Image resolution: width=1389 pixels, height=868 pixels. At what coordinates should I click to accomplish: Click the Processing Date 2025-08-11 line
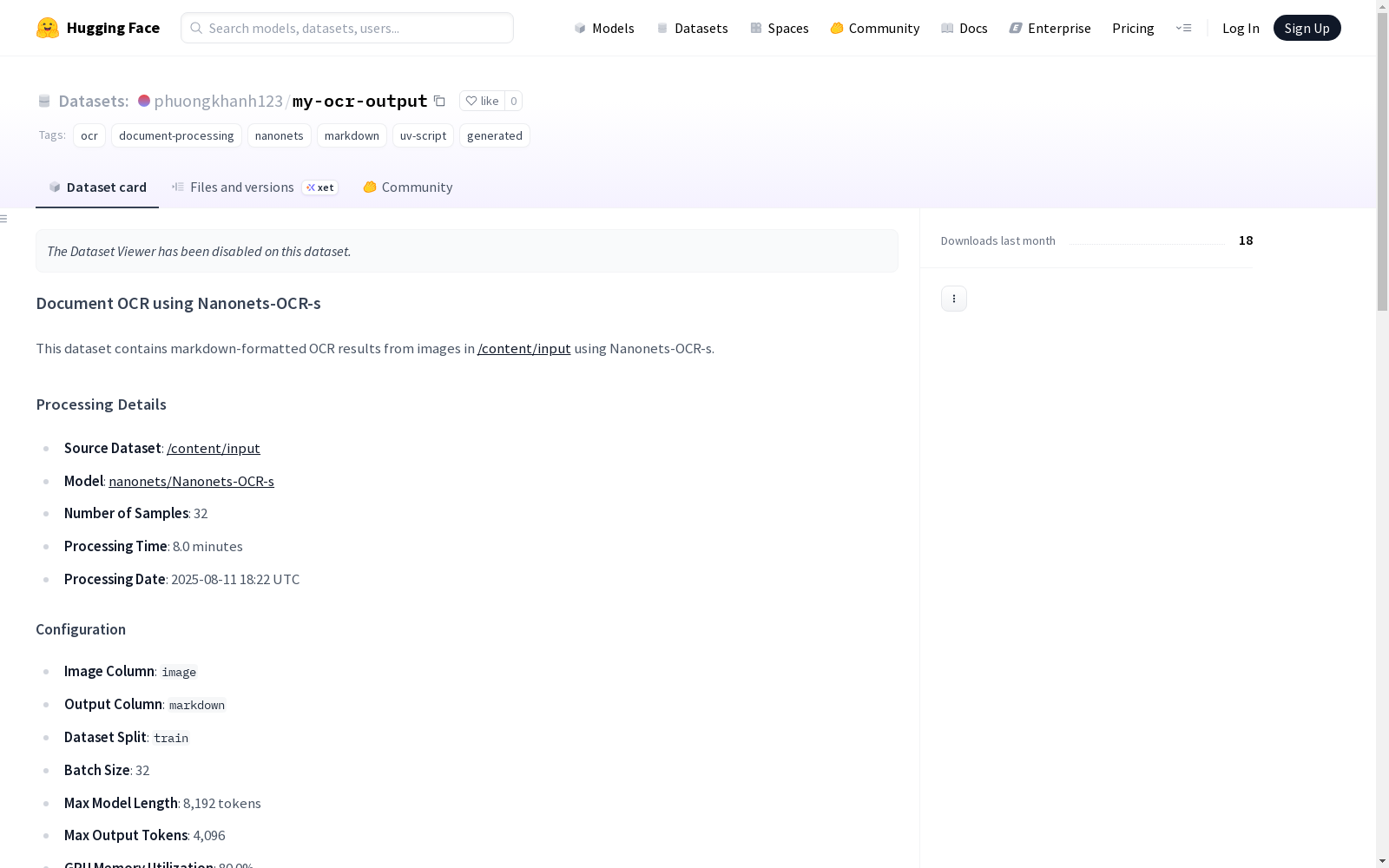[x=182, y=580]
